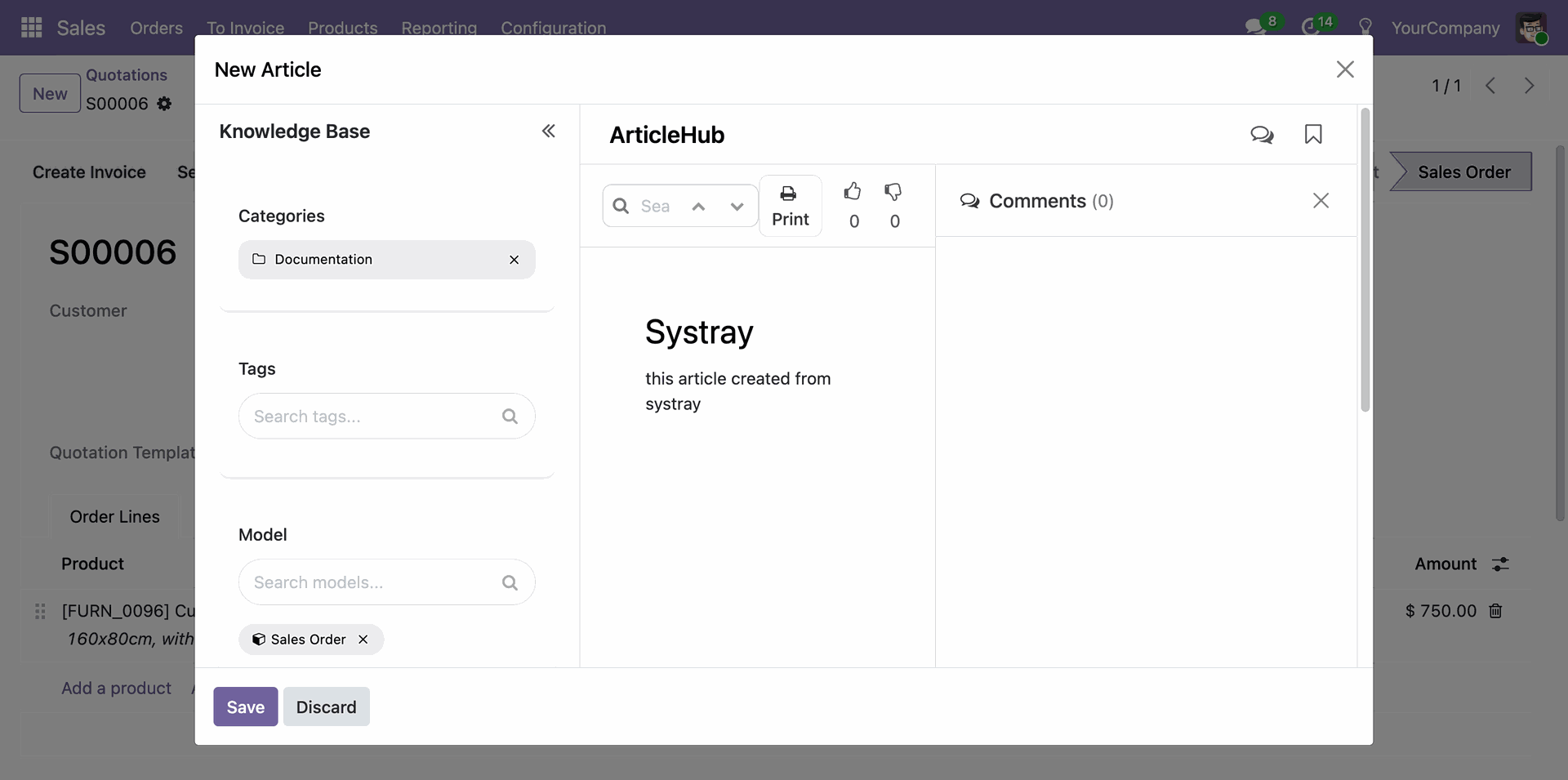Toggle comments panel via speech bubble icon
Viewport: 1568px width, 780px height.
coord(1262,134)
